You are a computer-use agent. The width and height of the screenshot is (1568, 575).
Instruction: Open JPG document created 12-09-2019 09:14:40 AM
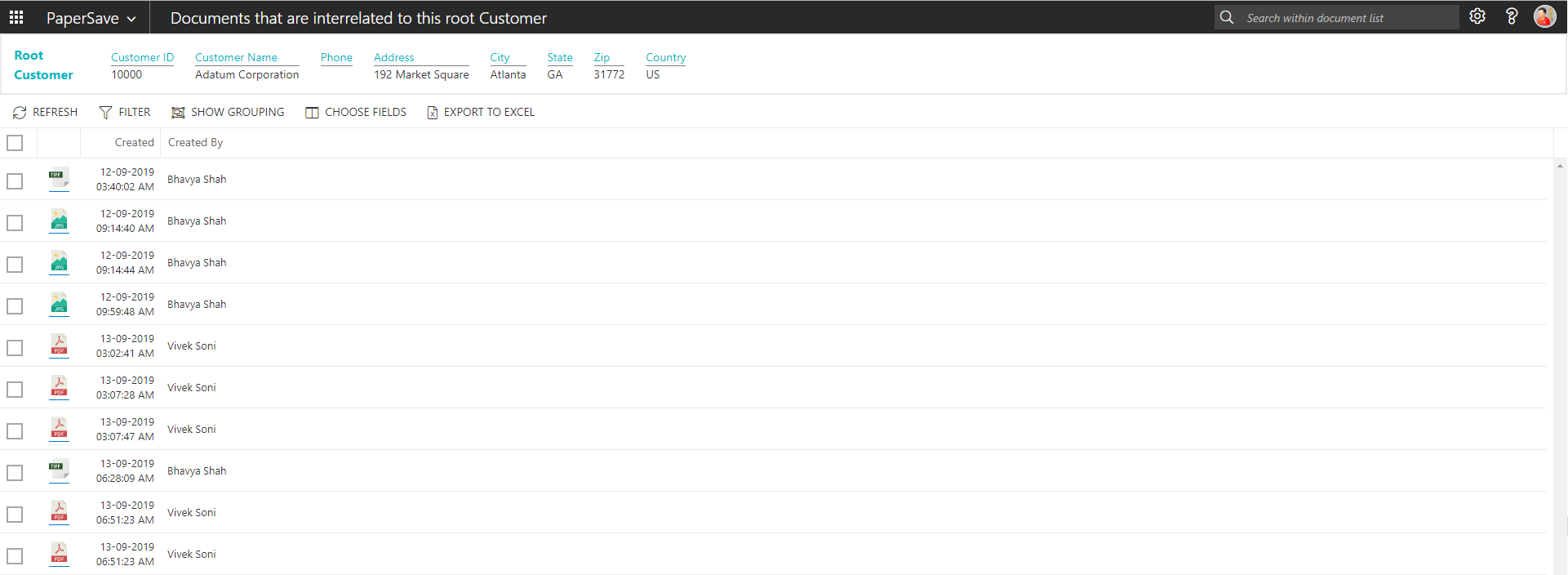tap(59, 221)
